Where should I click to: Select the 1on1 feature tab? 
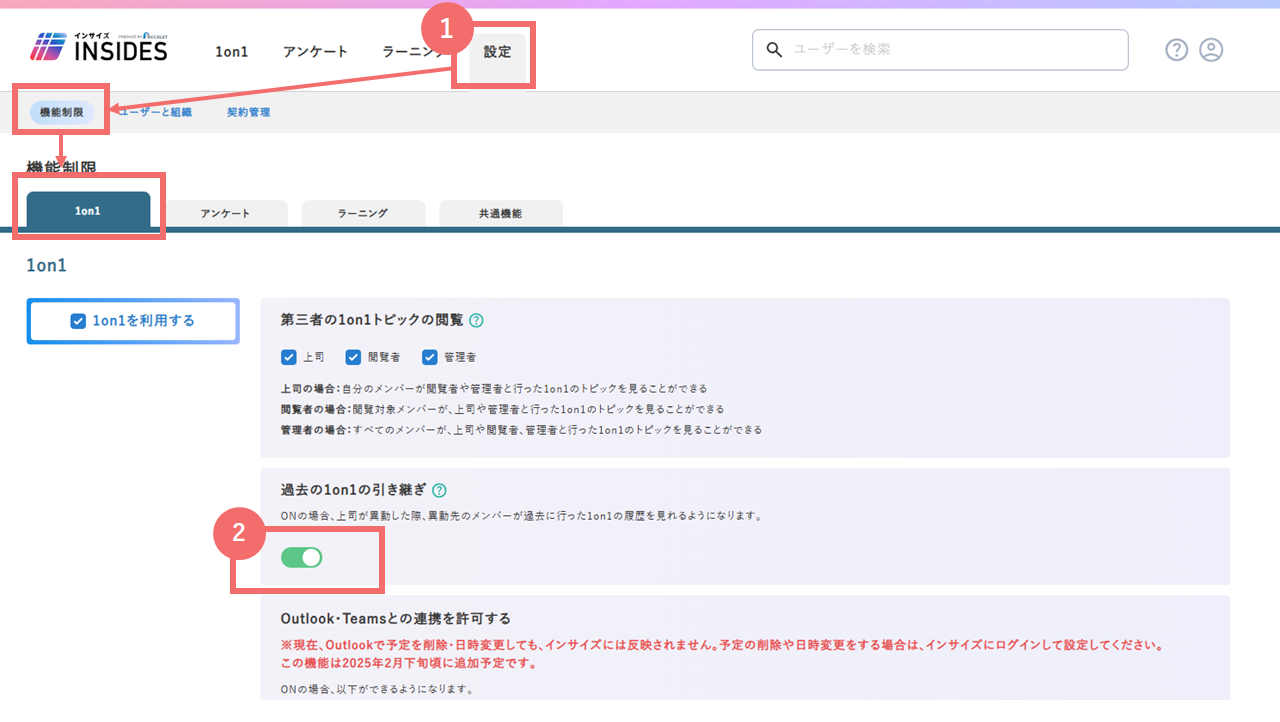88,212
